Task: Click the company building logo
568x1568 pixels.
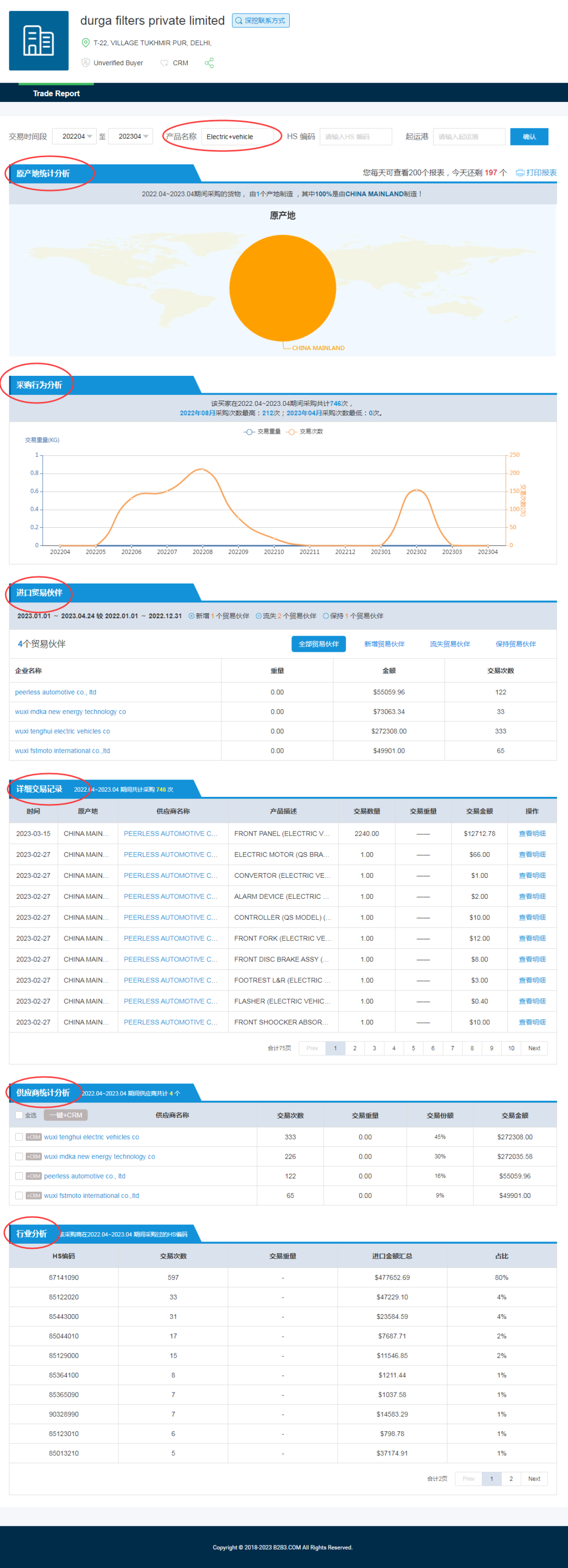Action: pyautogui.click(x=38, y=41)
